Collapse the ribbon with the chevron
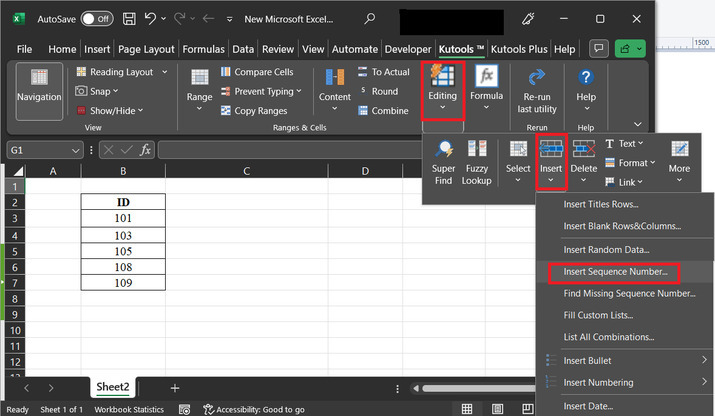This screenshot has height=416, width=715. pyautogui.click(x=637, y=124)
